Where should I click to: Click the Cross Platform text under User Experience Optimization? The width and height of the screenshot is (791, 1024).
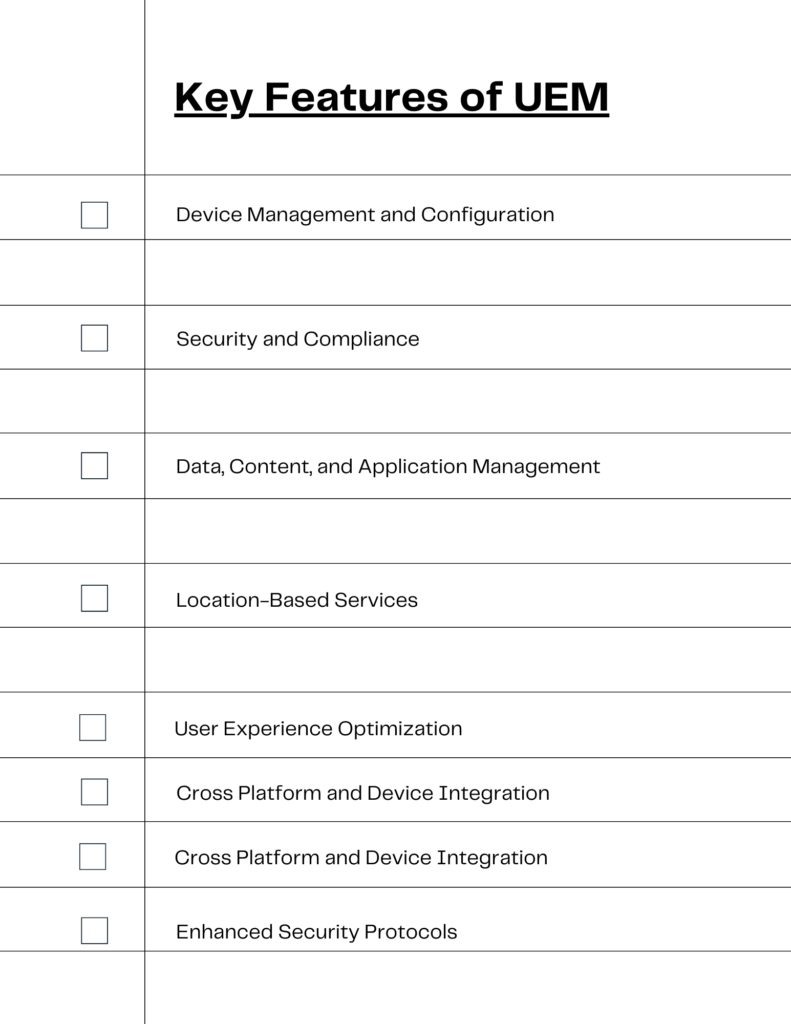tap(363, 793)
